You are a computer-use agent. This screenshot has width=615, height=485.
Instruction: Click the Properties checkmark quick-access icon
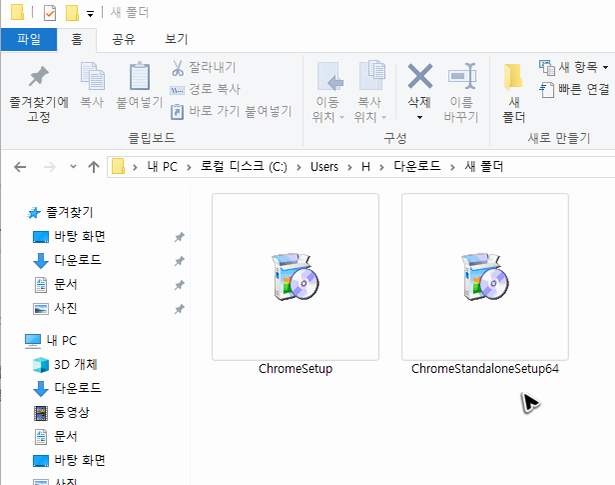coord(50,13)
